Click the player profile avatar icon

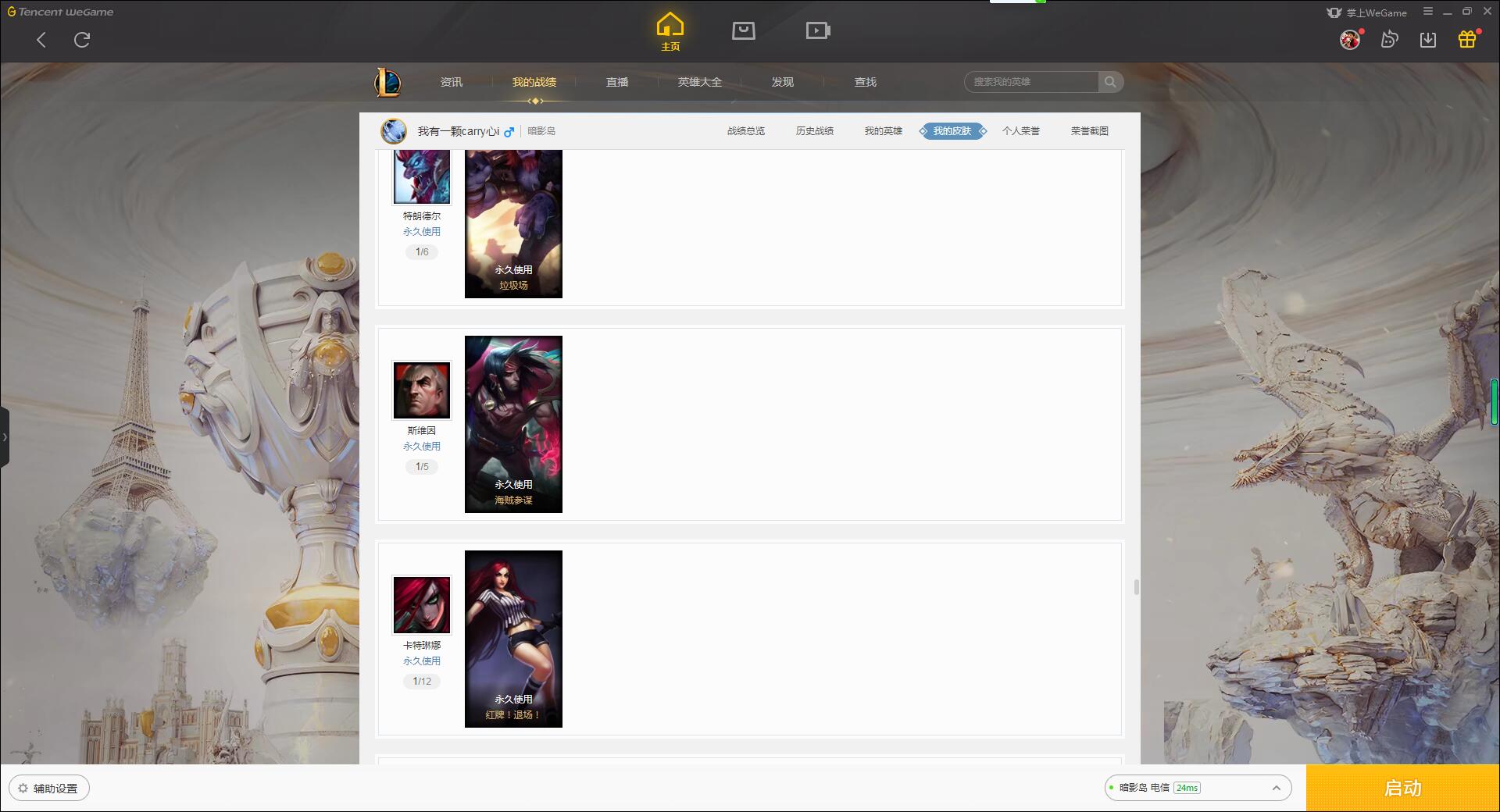click(x=394, y=131)
